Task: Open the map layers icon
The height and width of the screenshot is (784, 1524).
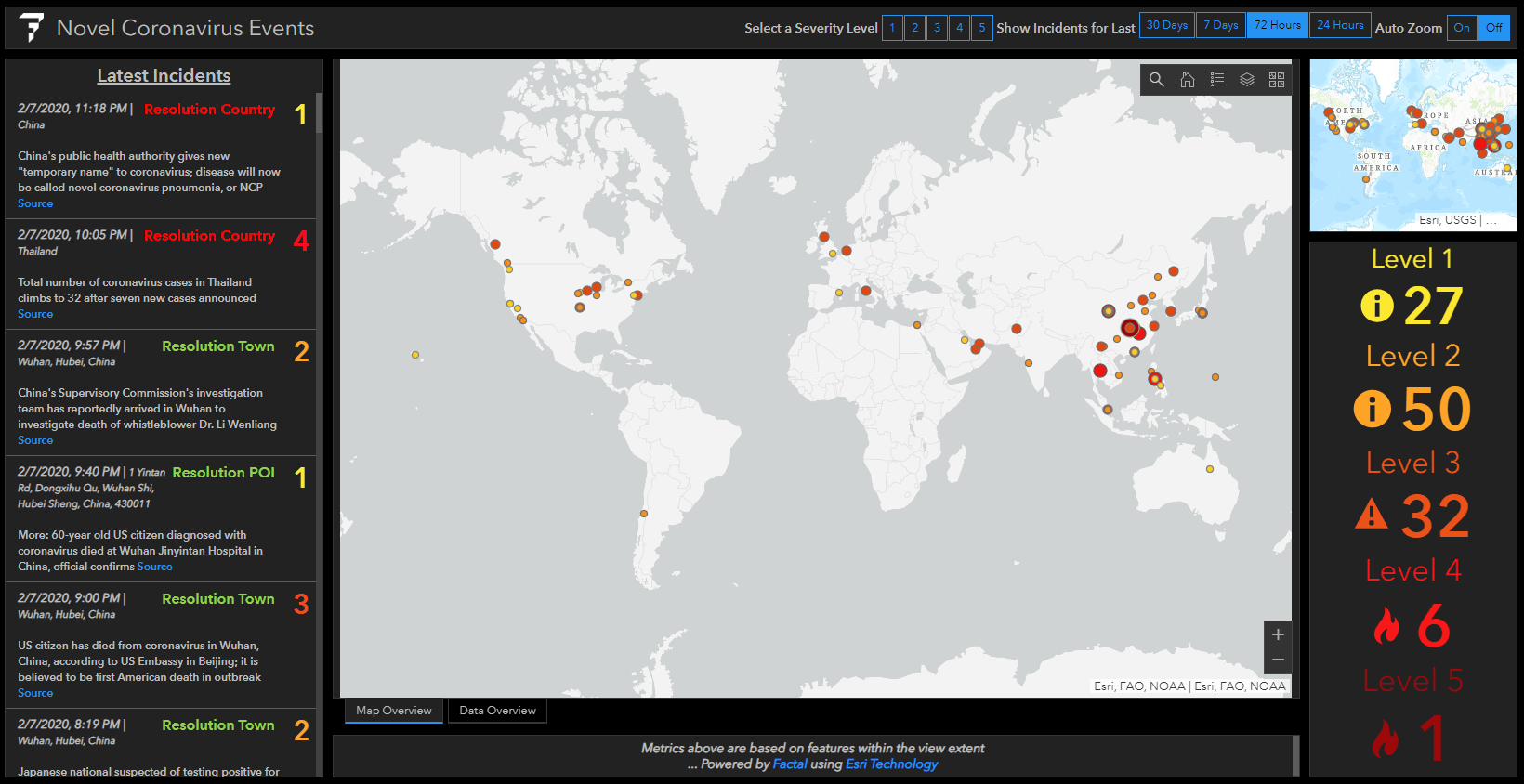Action: tap(1247, 80)
